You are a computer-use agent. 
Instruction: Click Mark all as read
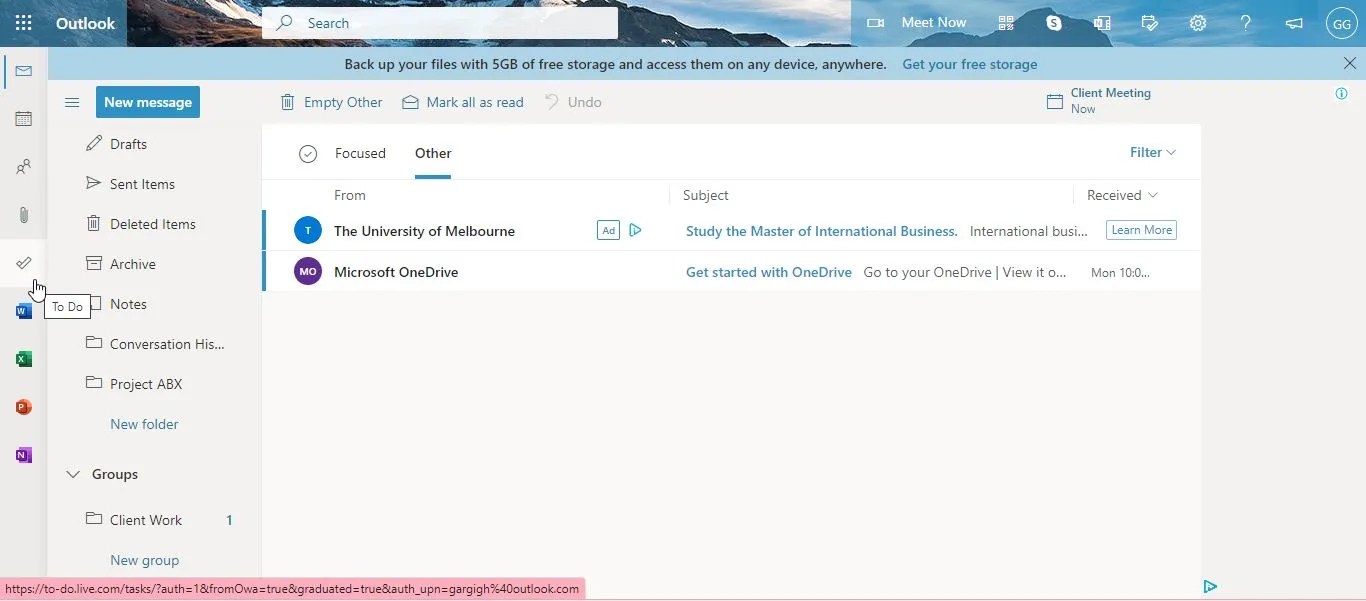pyautogui.click(x=463, y=102)
